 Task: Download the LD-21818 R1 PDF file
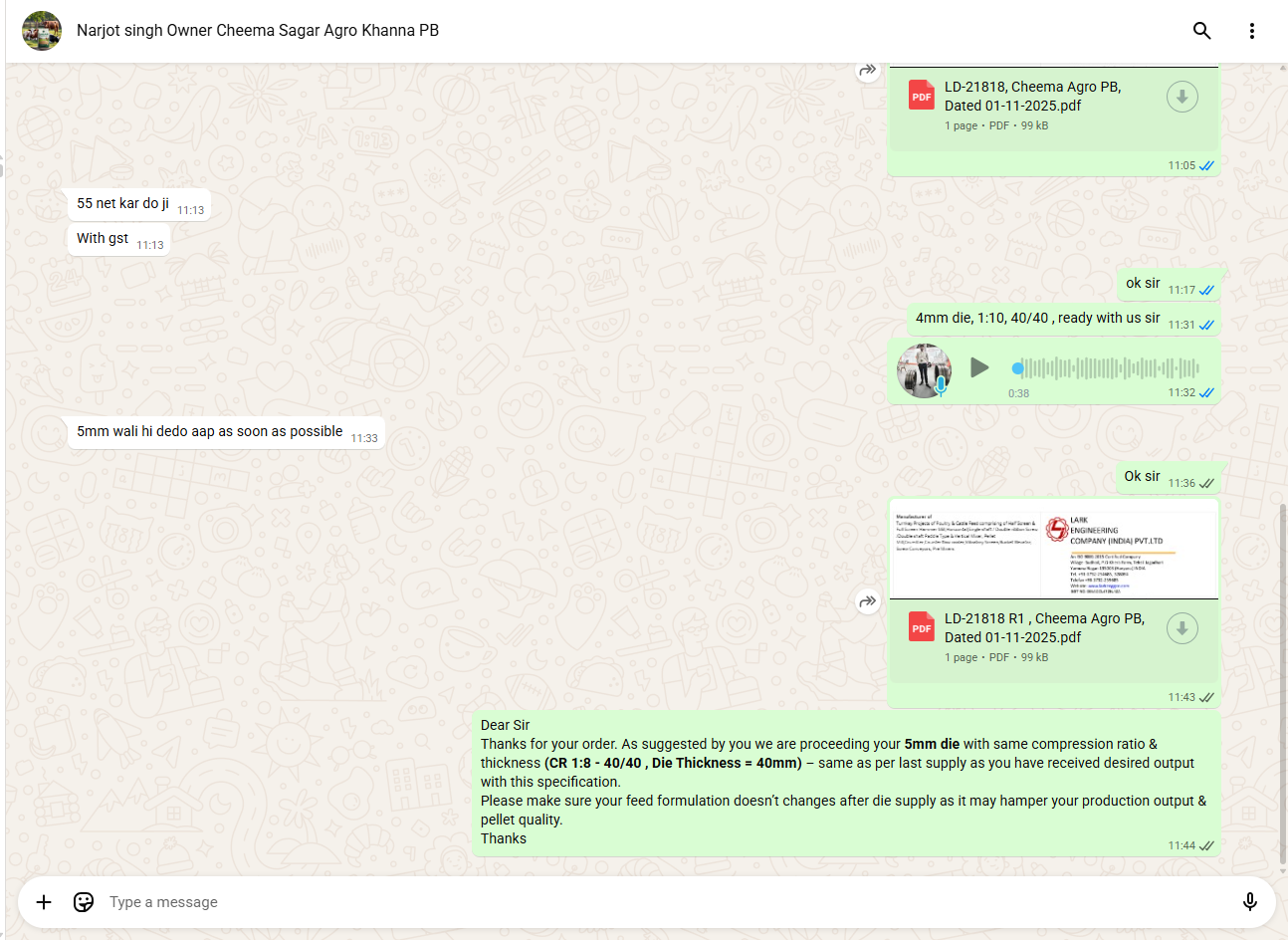click(x=1181, y=629)
